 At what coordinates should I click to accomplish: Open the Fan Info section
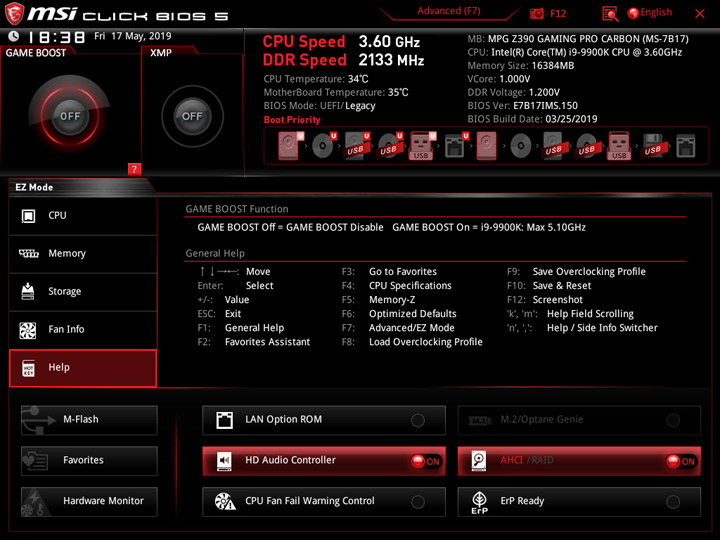point(83,330)
